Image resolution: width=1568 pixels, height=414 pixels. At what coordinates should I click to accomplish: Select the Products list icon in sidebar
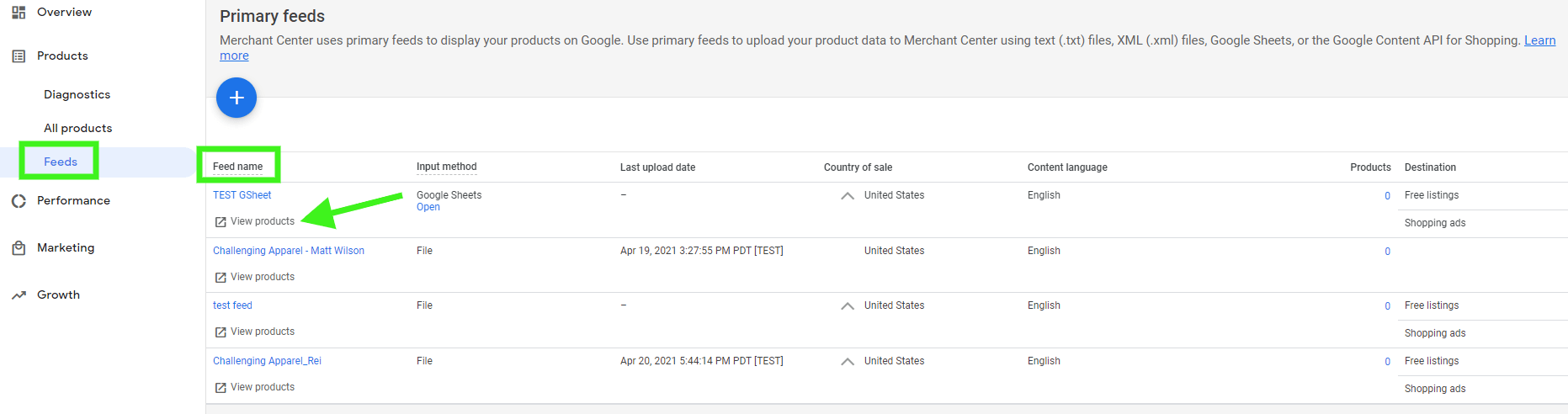pos(19,56)
